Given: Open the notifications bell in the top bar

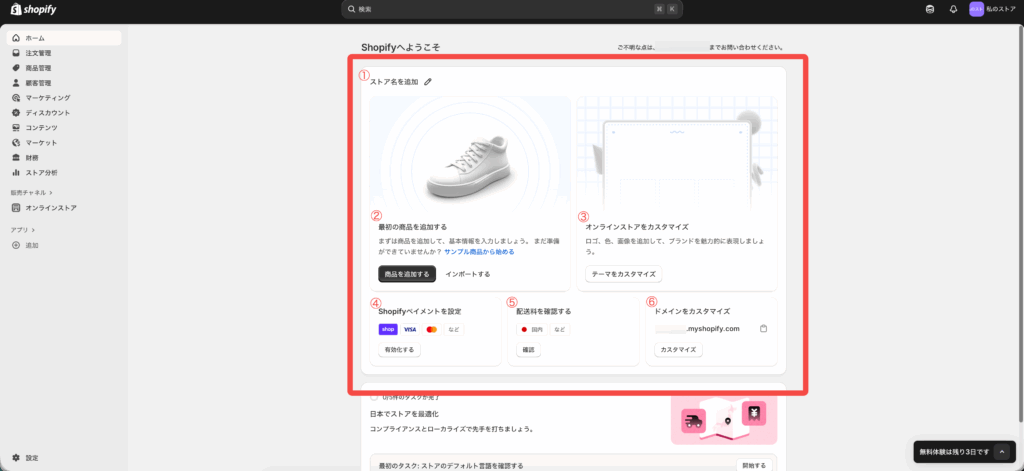Looking at the screenshot, I should tap(953, 9).
